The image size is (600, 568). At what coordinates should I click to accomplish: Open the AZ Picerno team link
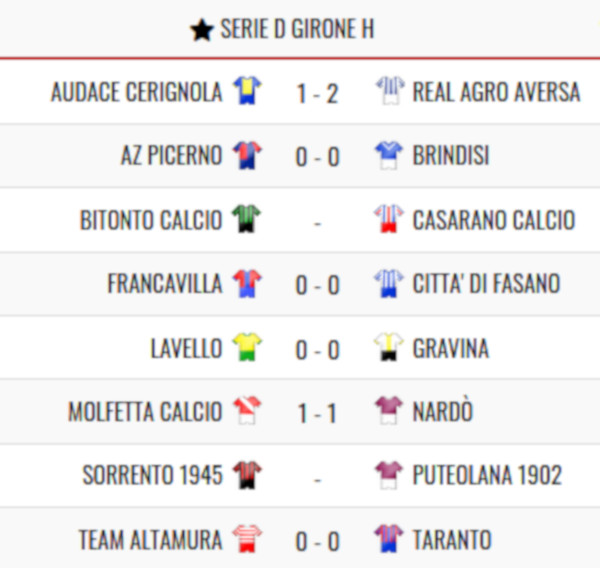coord(171,155)
